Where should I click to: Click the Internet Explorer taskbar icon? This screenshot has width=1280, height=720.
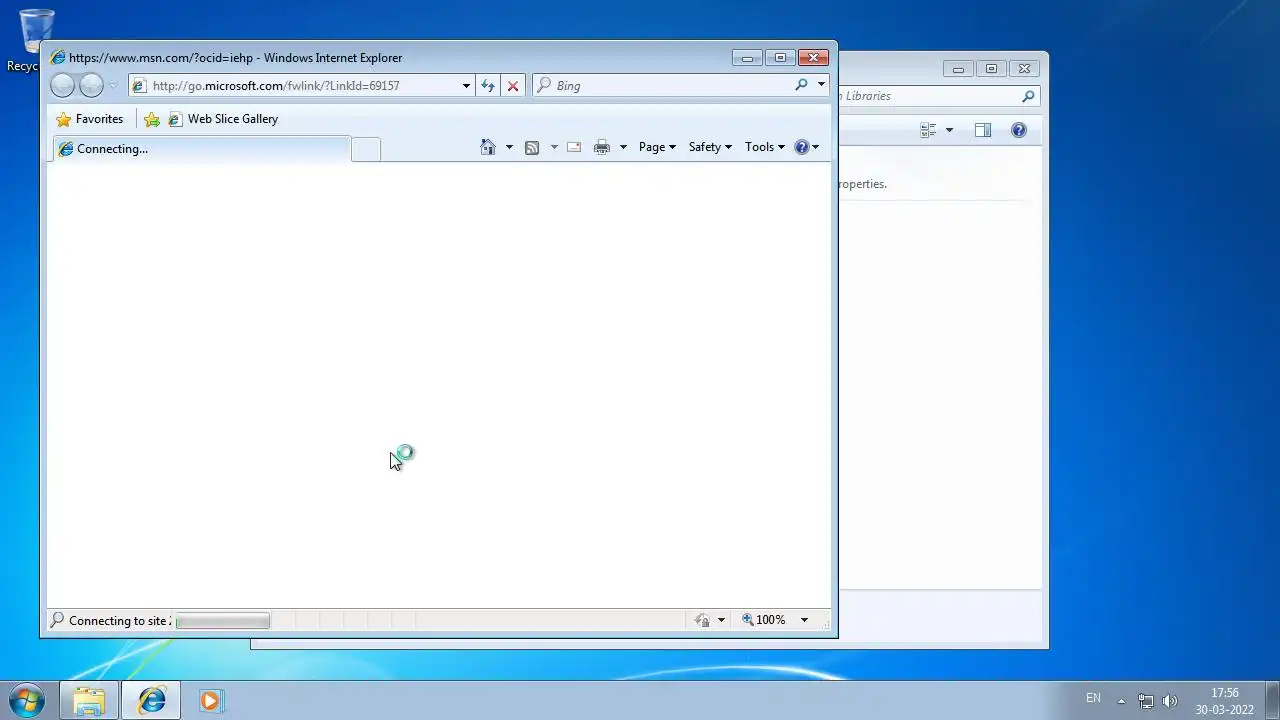[x=152, y=701]
